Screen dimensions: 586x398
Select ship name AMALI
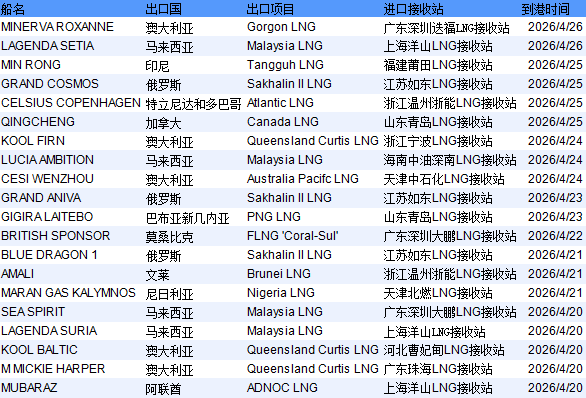[17, 274]
